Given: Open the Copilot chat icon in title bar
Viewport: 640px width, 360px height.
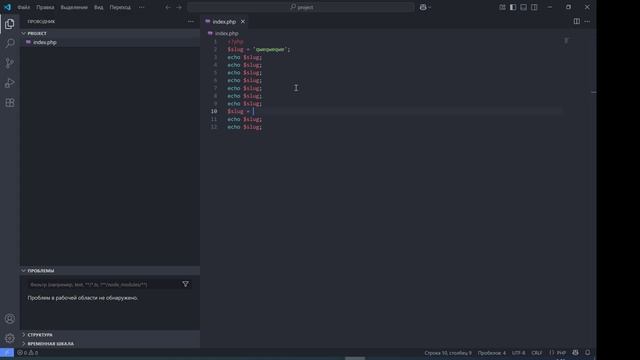Looking at the screenshot, I should 423,7.
